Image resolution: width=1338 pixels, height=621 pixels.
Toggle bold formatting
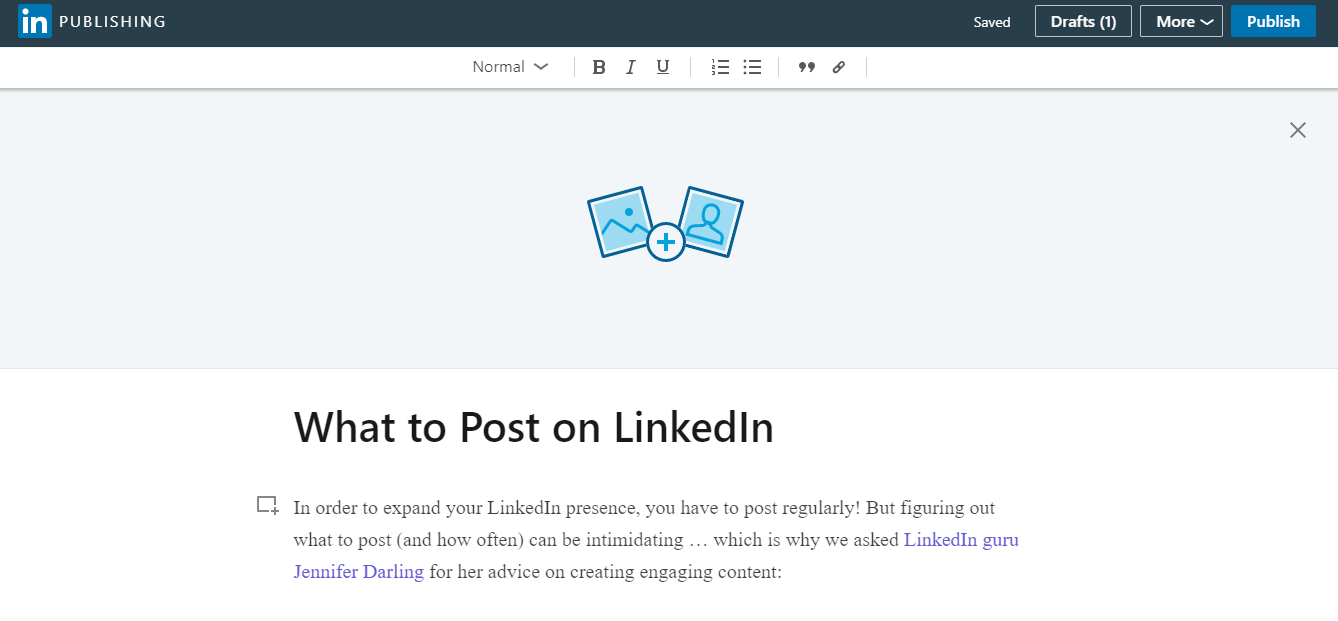coord(599,67)
